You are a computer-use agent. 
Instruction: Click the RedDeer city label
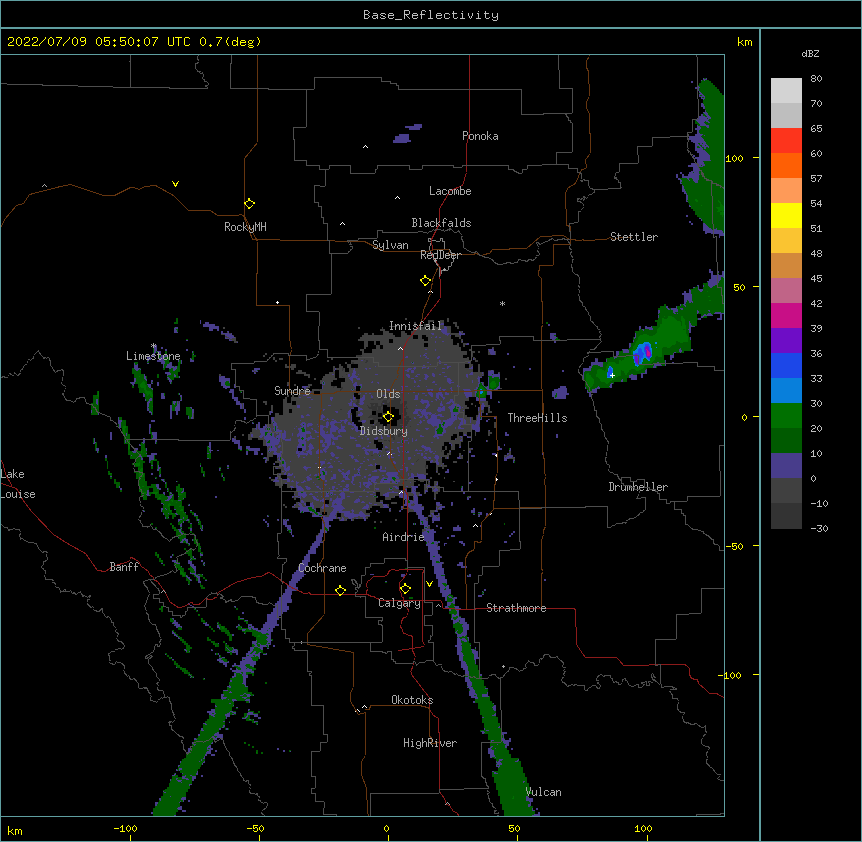click(x=440, y=255)
